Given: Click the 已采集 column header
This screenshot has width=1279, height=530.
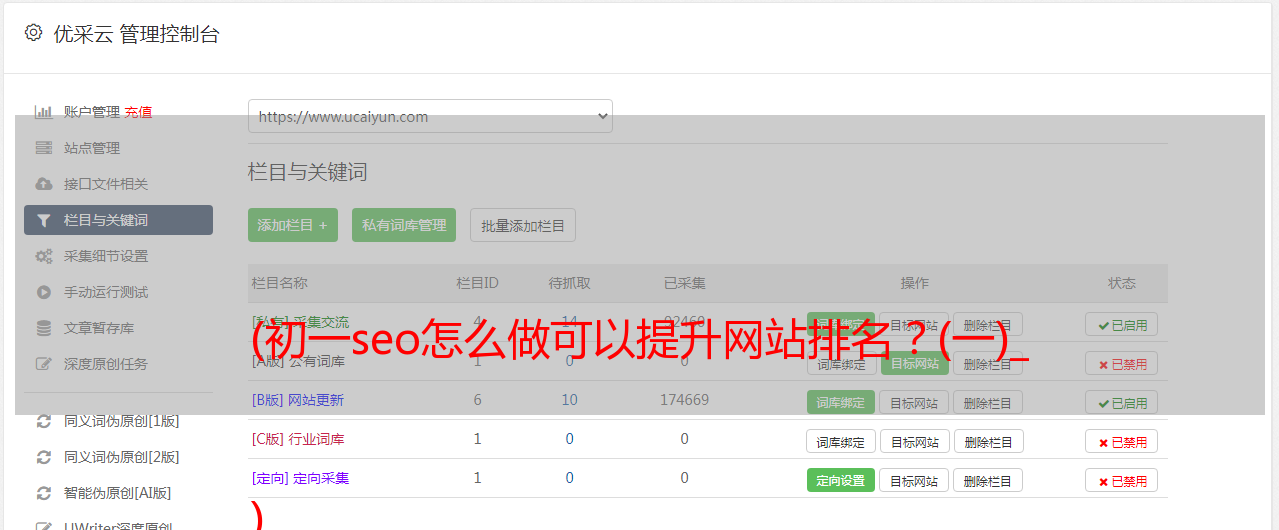Looking at the screenshot, I should 685,283.
